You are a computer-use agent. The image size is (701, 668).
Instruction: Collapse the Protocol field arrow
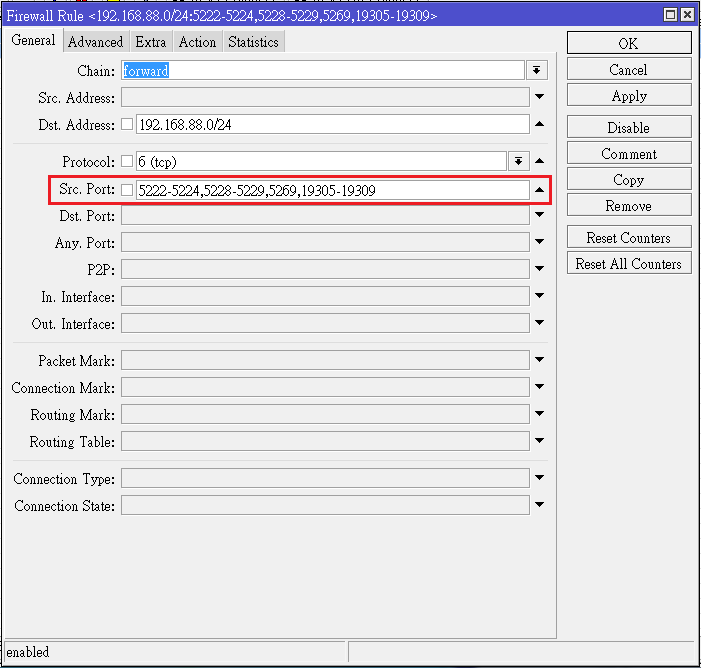tap(540, 161)
